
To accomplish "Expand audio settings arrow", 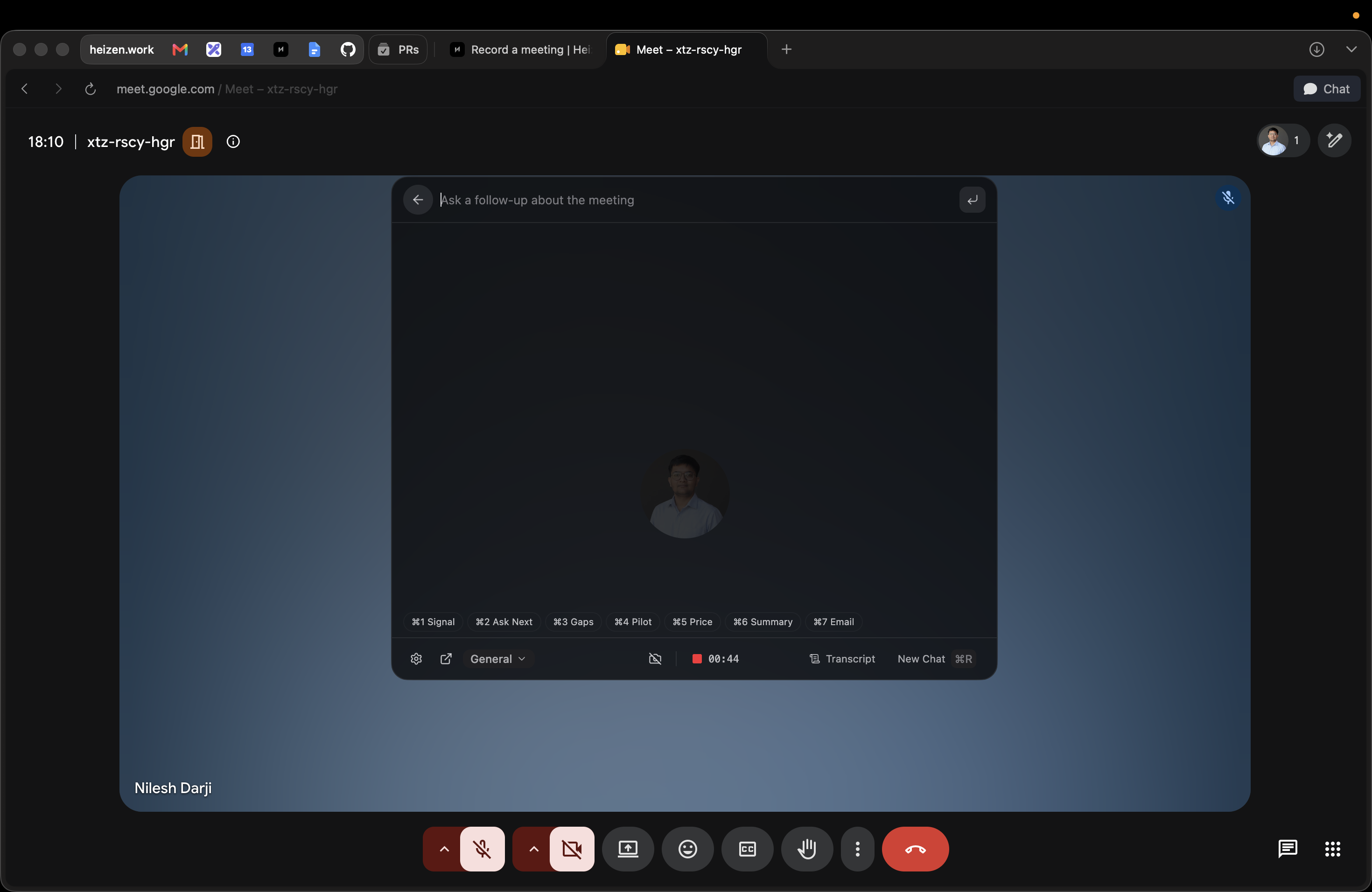I will coord(444,849).
